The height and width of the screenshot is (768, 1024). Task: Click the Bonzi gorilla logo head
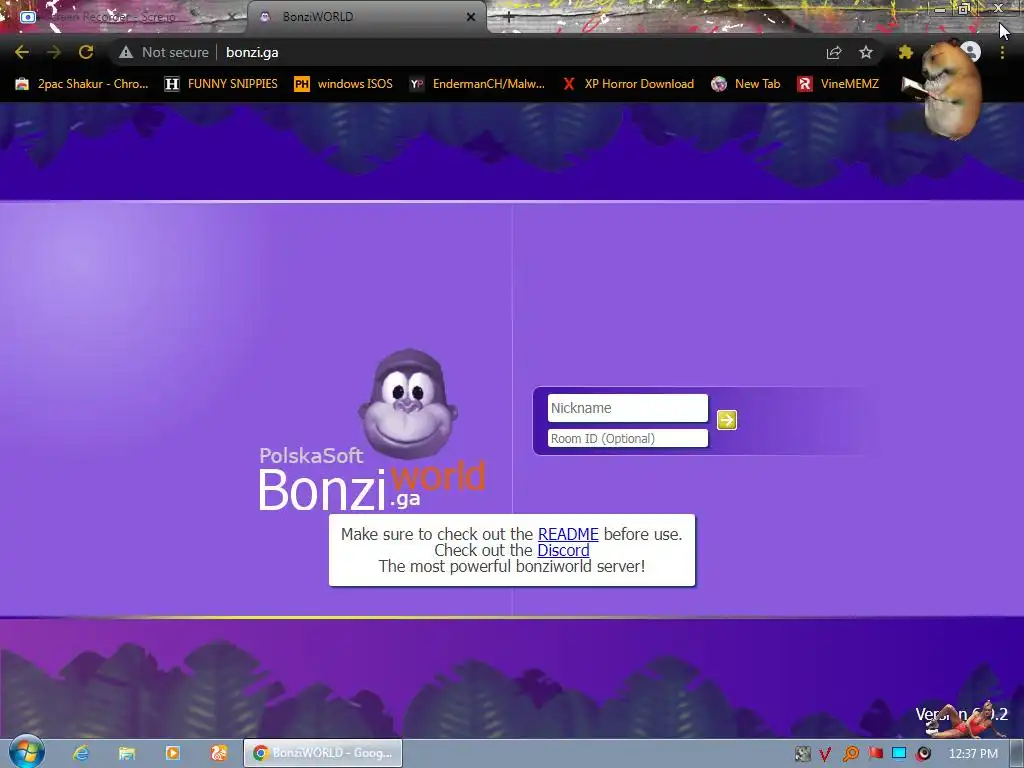click(x=408, y=404)
